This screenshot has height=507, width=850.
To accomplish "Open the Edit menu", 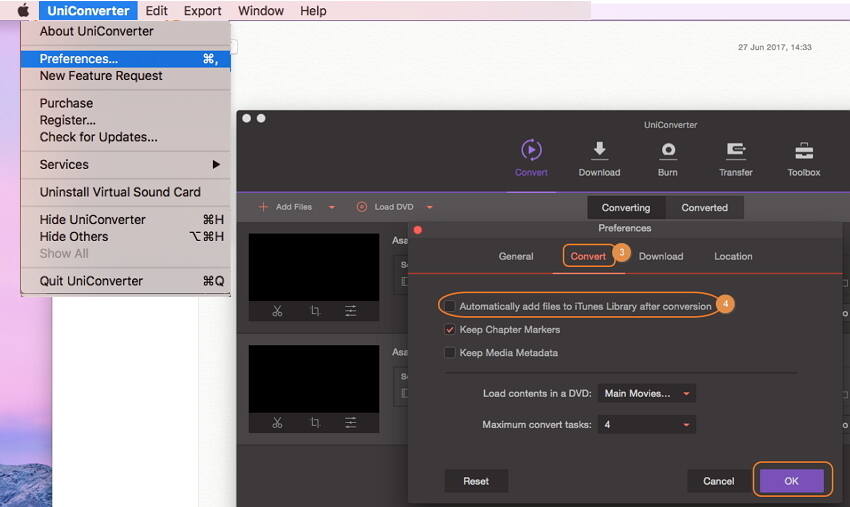I will 156,10.
